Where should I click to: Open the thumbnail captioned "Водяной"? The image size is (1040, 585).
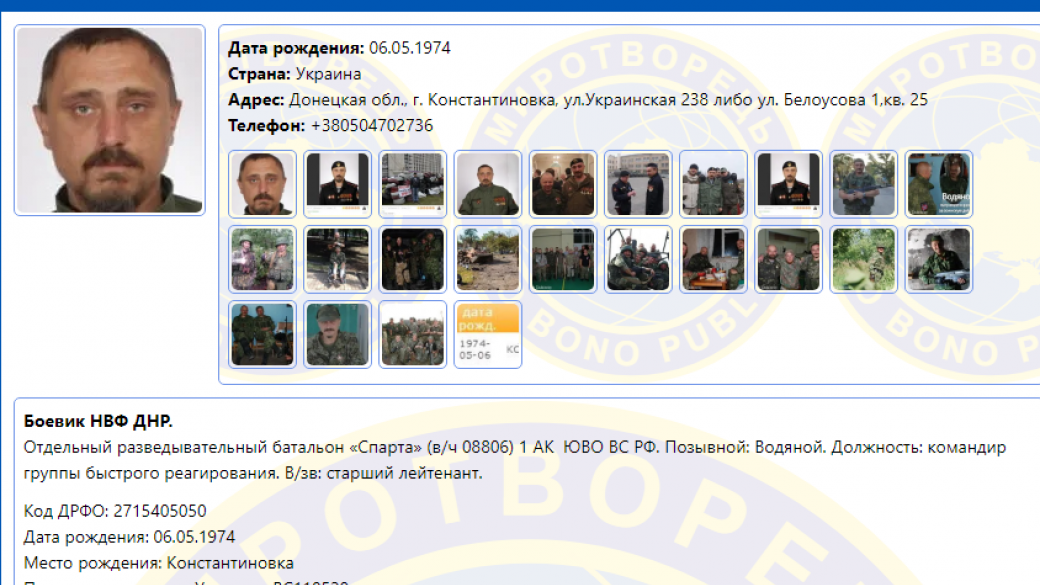(939, 184)
